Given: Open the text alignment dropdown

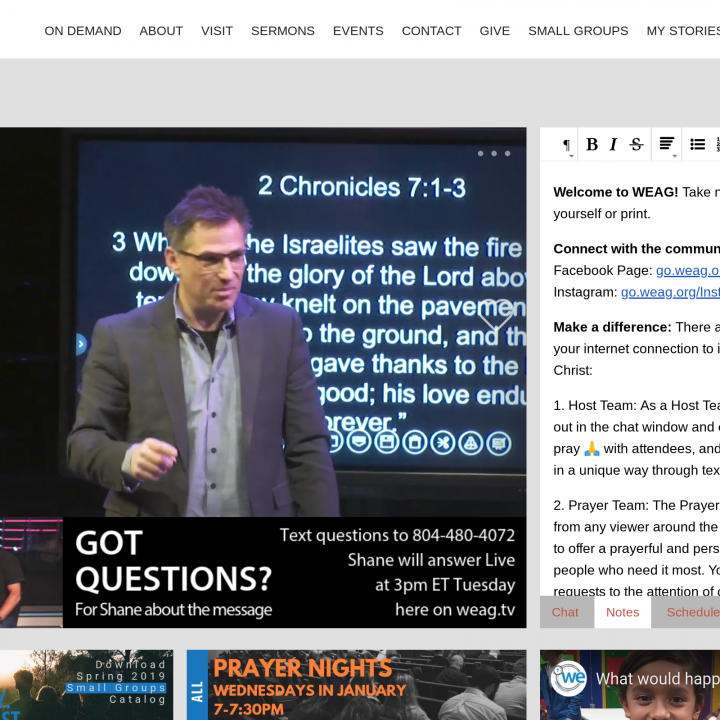Looking at the screenshot, I should click(x=667, y=145).
